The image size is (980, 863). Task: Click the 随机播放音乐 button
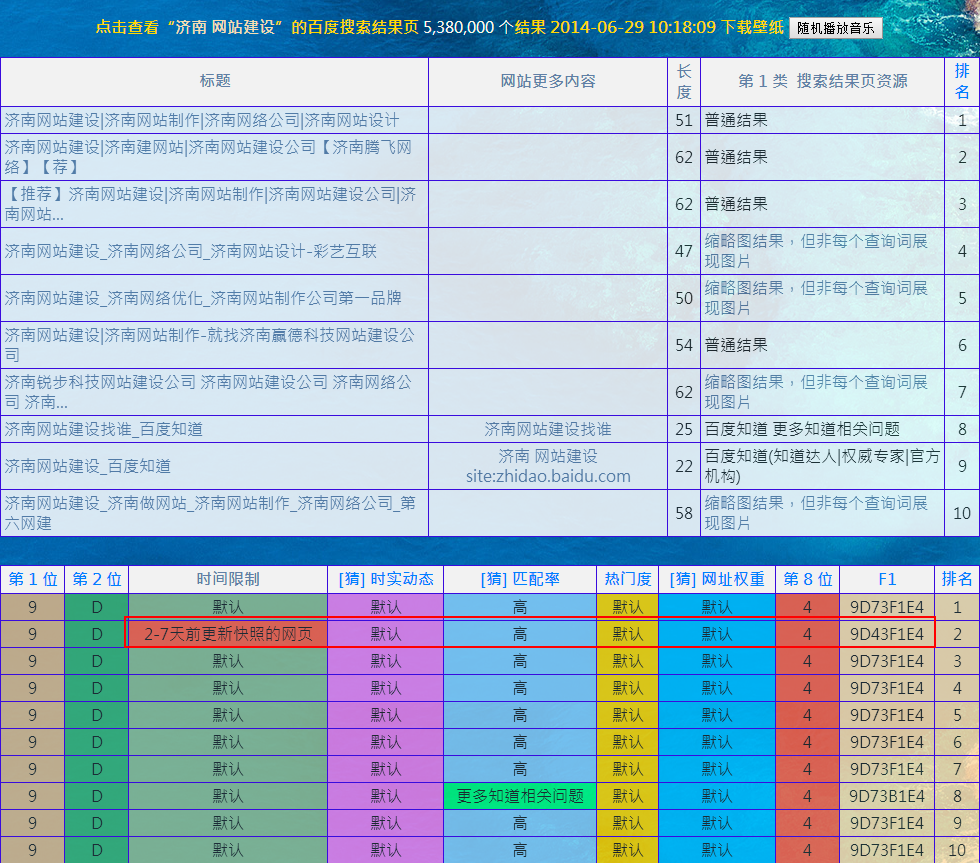click(836, 28)
